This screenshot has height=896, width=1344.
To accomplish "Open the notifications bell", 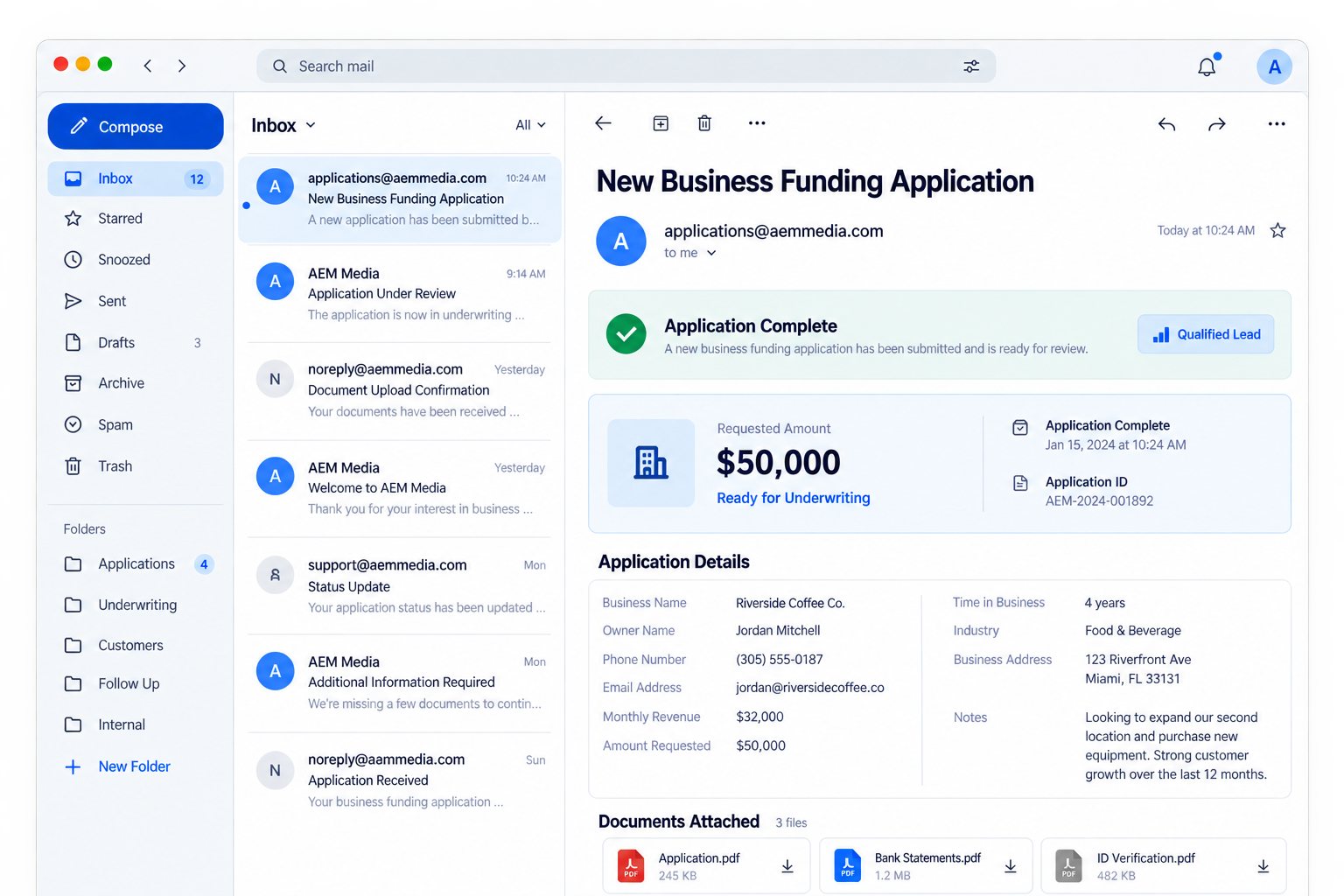I will [1207, 66].
